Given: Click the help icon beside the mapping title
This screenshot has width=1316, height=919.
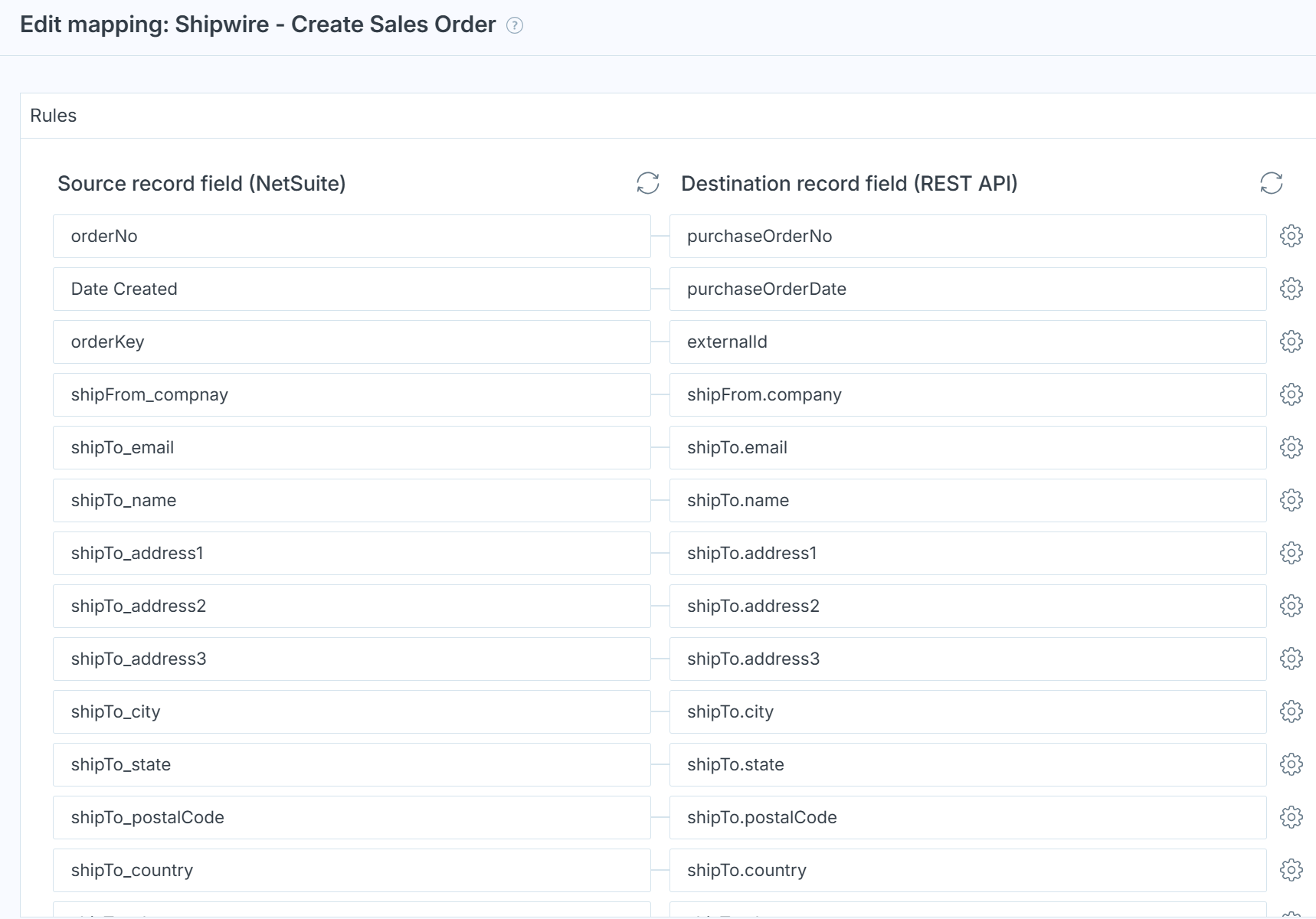Looking at the screenshot, I should click(x=515, y=25).
